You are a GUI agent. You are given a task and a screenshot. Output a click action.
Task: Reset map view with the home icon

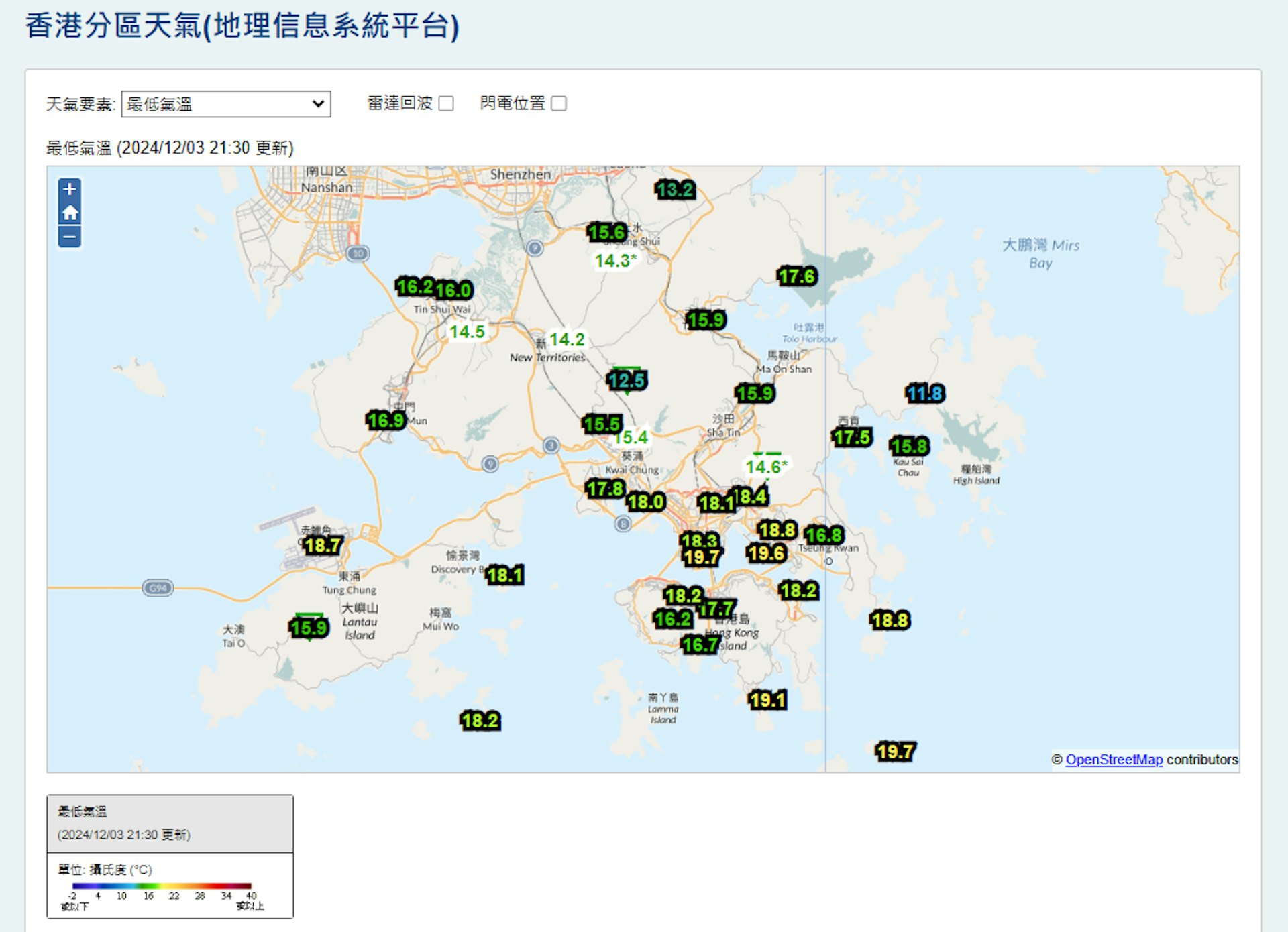(68, 213)
